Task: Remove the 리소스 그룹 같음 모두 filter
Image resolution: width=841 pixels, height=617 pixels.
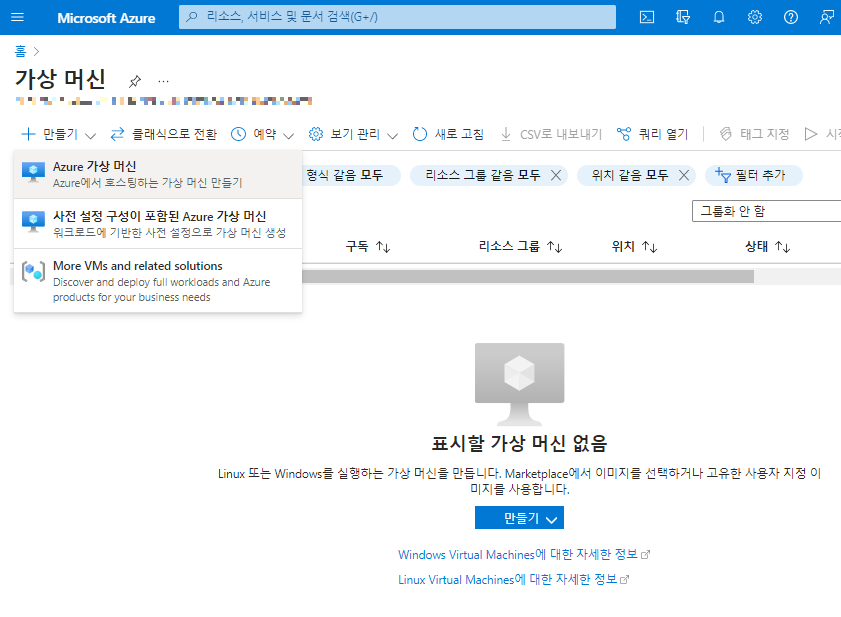Action: (556, 175)
